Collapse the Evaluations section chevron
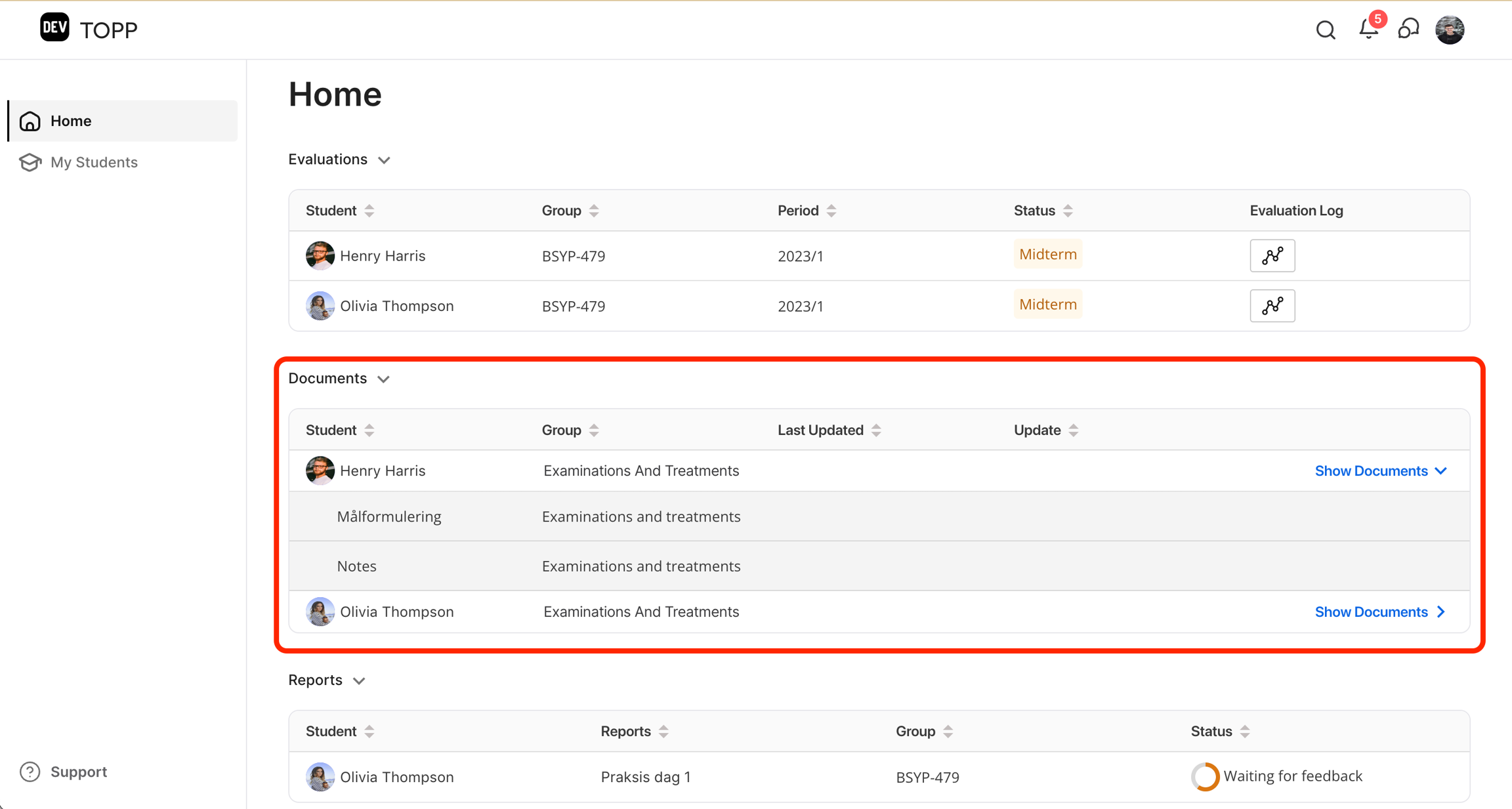The width and height of the screenshot is (1512, 809). click(385, 160)
